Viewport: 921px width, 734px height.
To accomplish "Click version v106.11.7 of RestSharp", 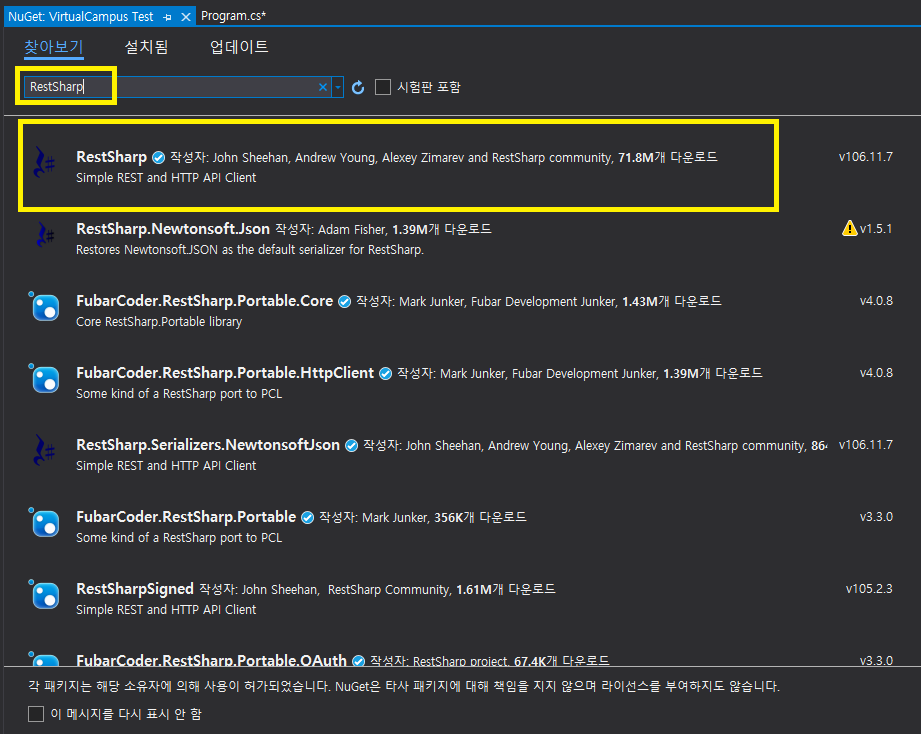I will coord(866,157).
